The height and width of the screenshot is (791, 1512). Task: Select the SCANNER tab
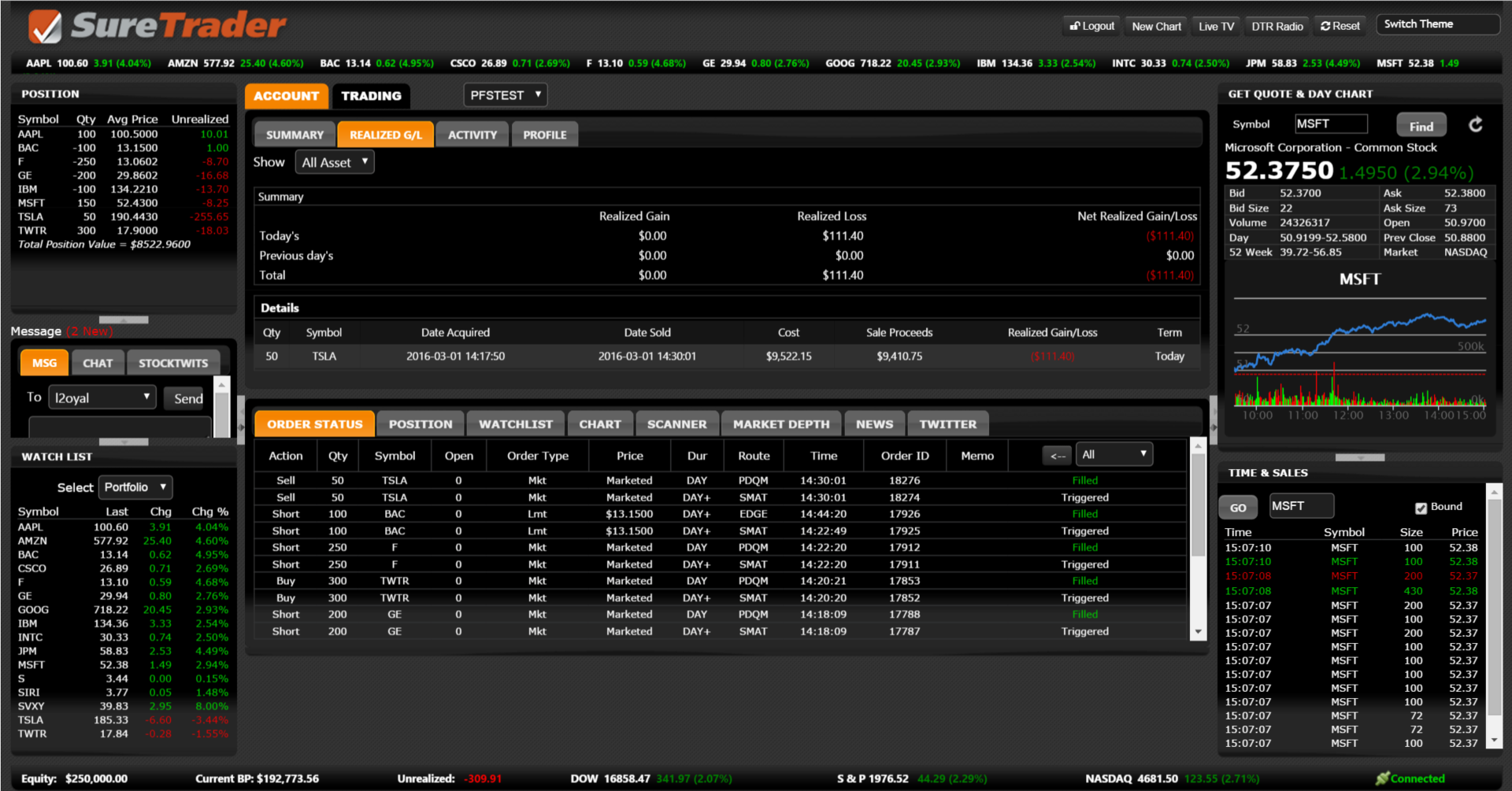677,424
